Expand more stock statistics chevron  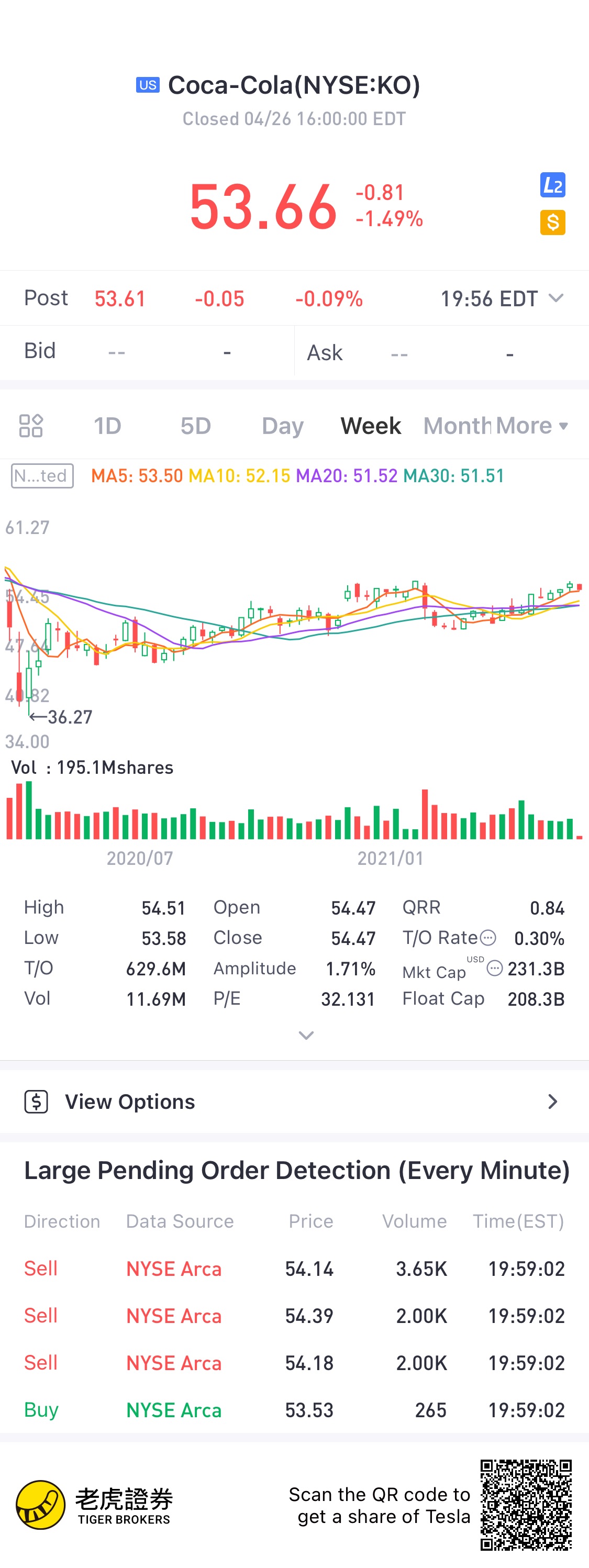coord(306,1036)
